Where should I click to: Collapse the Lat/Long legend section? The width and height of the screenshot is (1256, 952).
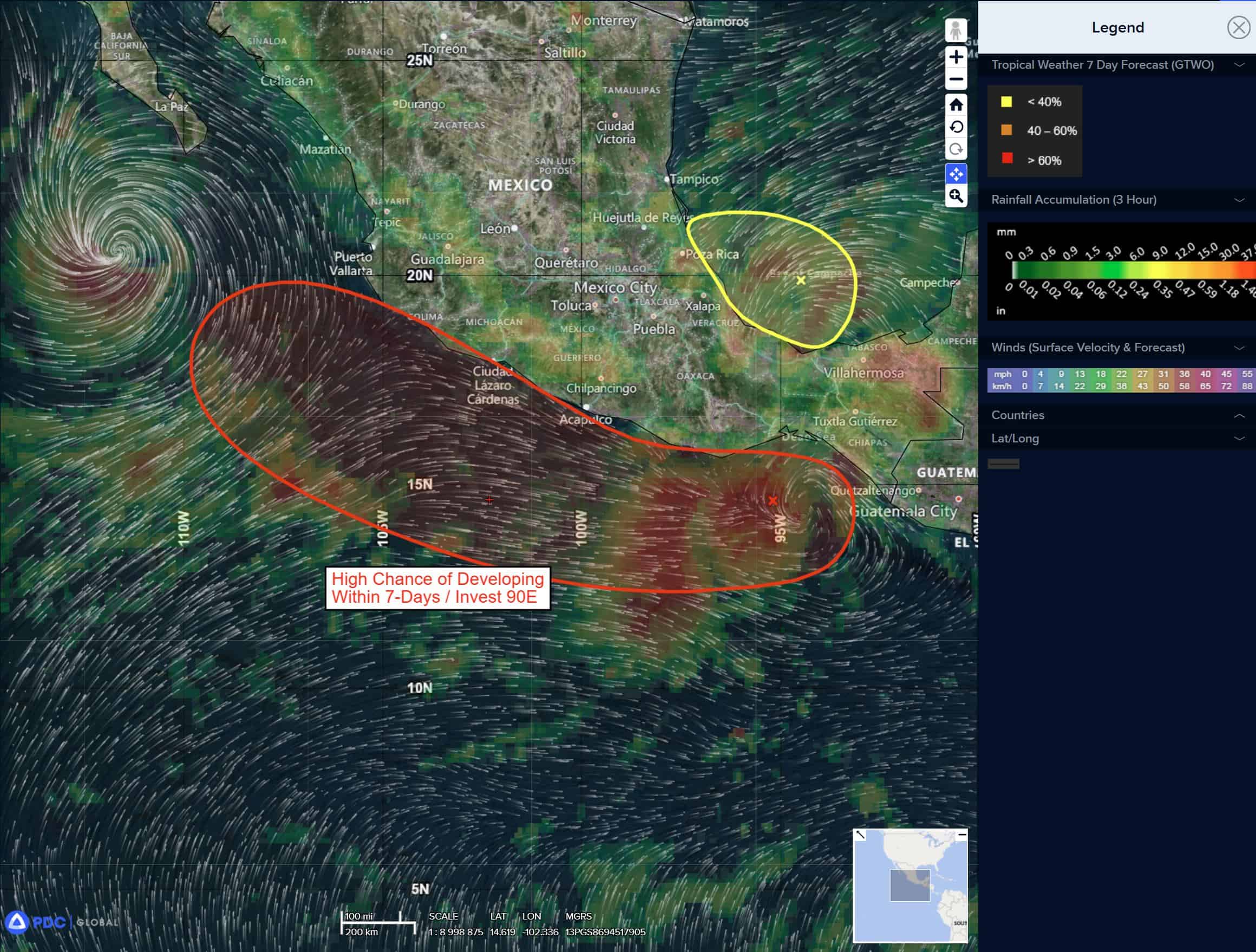click(1239, 439)
